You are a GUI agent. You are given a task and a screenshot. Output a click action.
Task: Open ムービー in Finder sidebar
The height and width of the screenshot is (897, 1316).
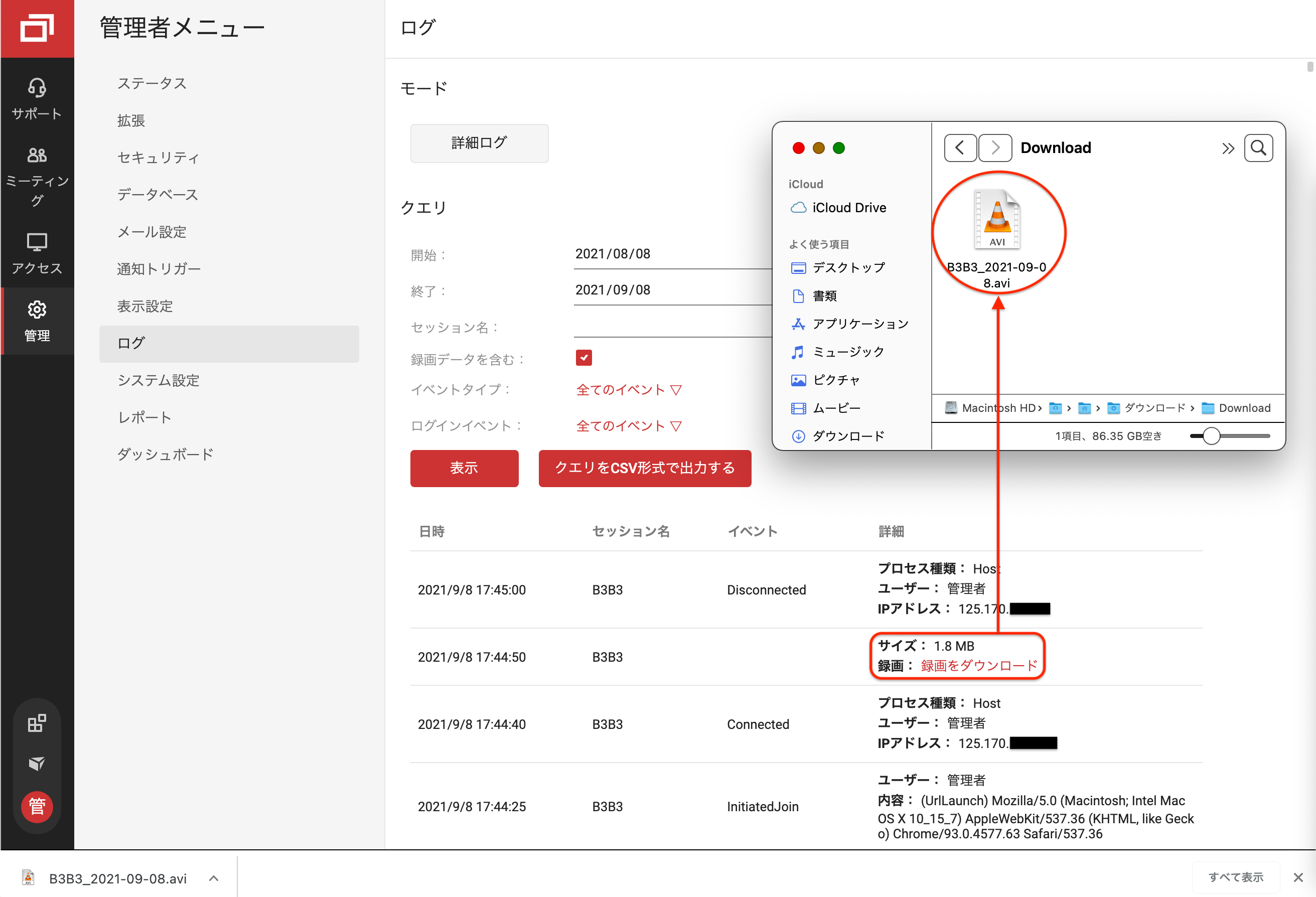tap(826, 408)
